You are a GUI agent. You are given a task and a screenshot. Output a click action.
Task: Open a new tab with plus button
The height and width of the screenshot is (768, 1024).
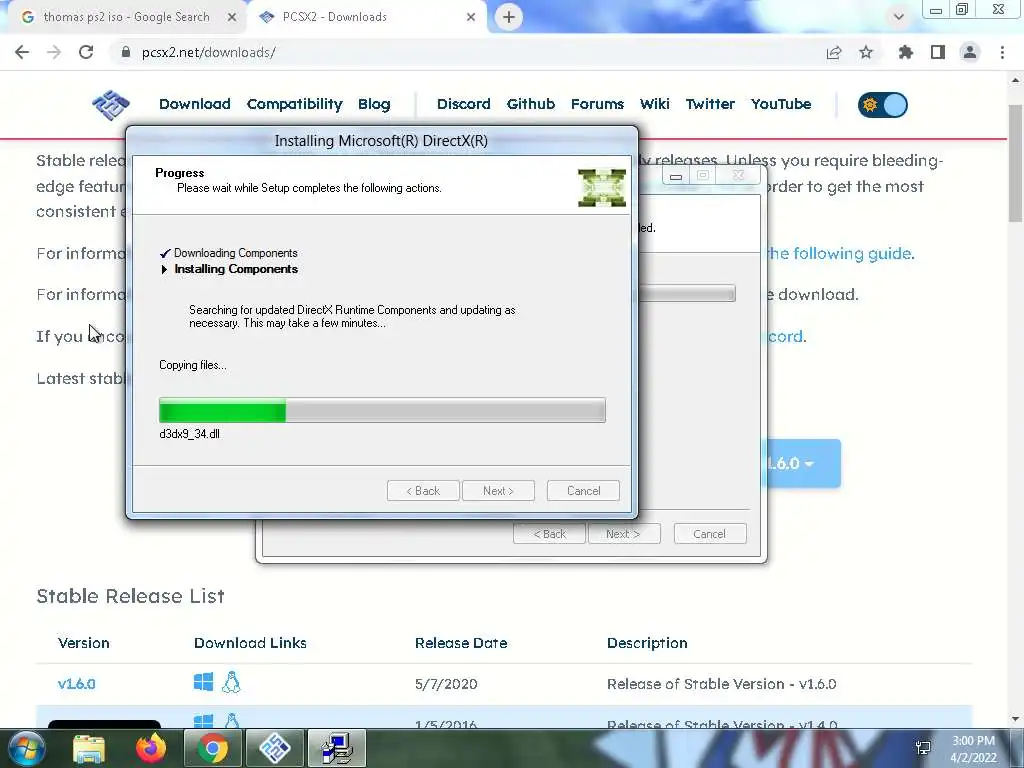(x=509, y=17)
